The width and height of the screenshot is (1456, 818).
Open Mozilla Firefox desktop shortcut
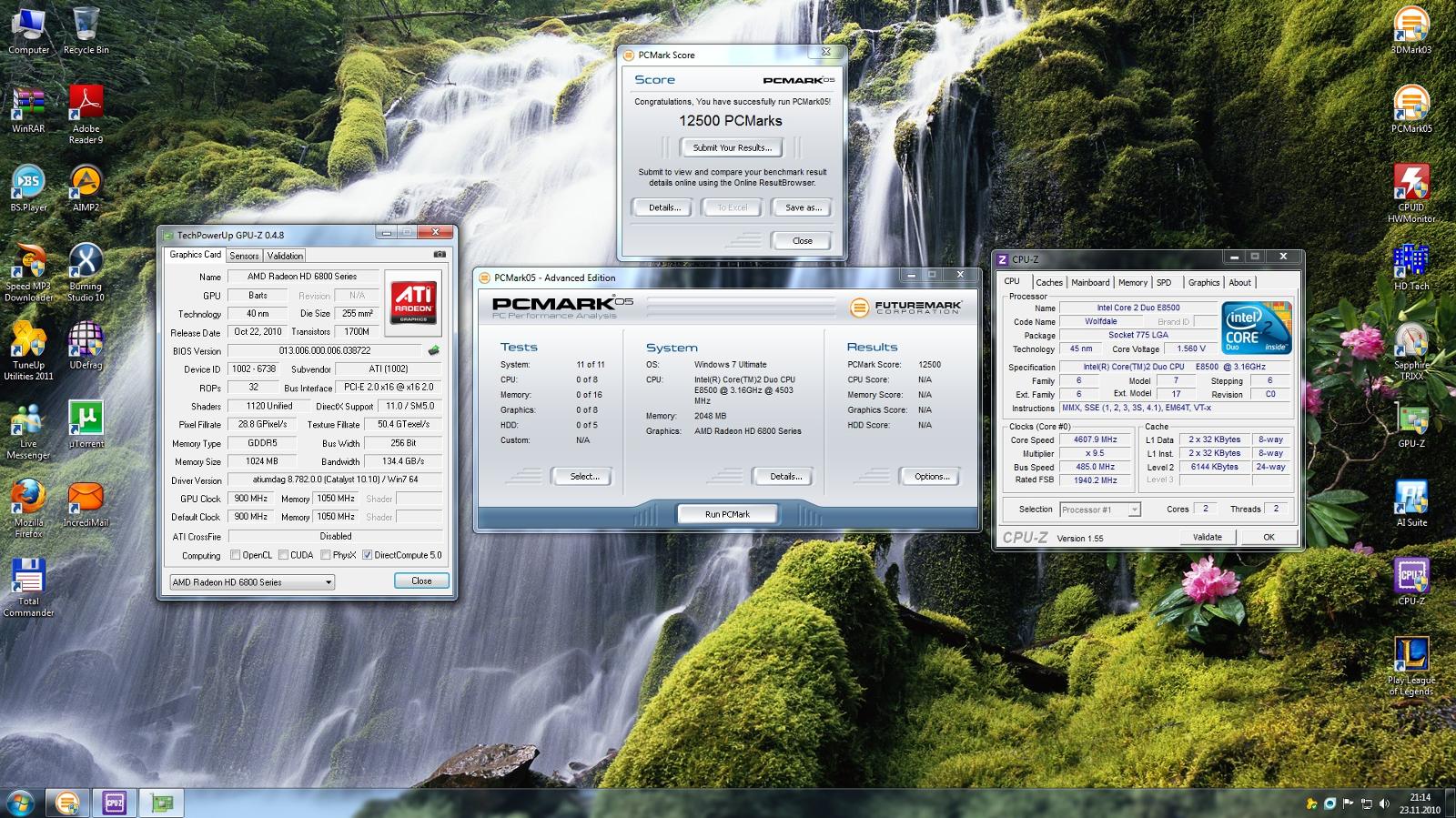[28, 508]
